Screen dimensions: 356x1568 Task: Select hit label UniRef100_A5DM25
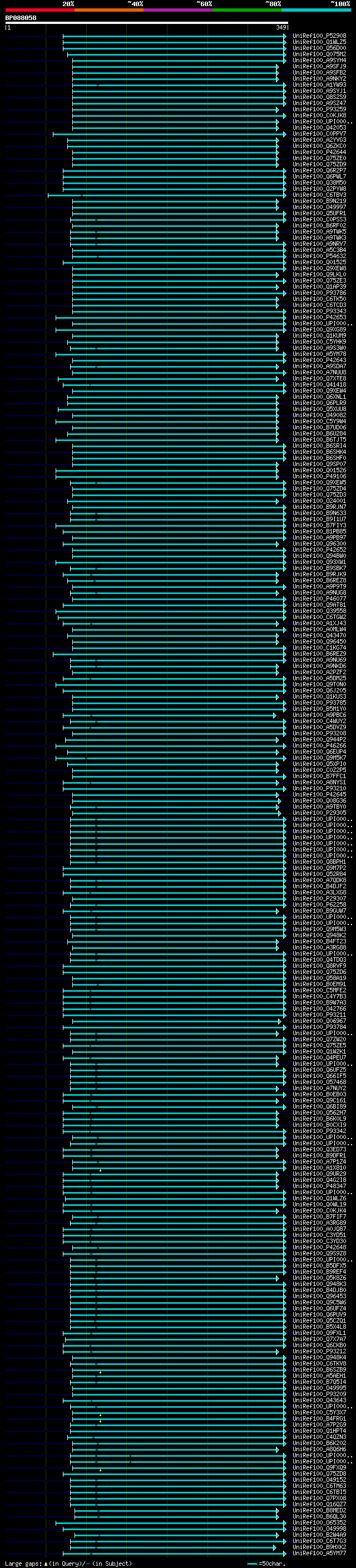point(319,678)
